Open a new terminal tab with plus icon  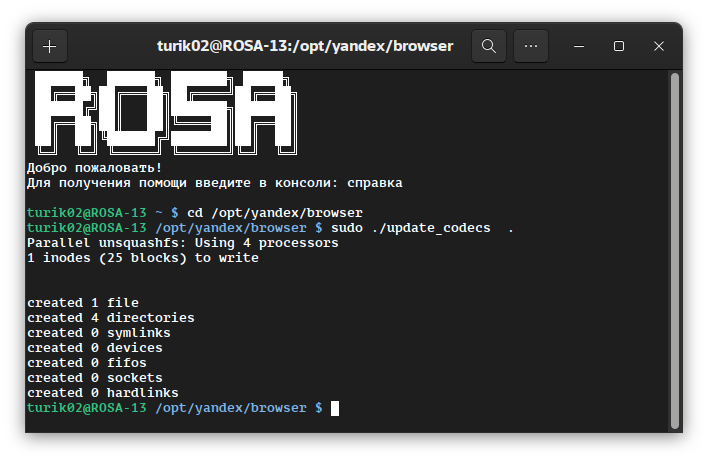tap(50, 46)
